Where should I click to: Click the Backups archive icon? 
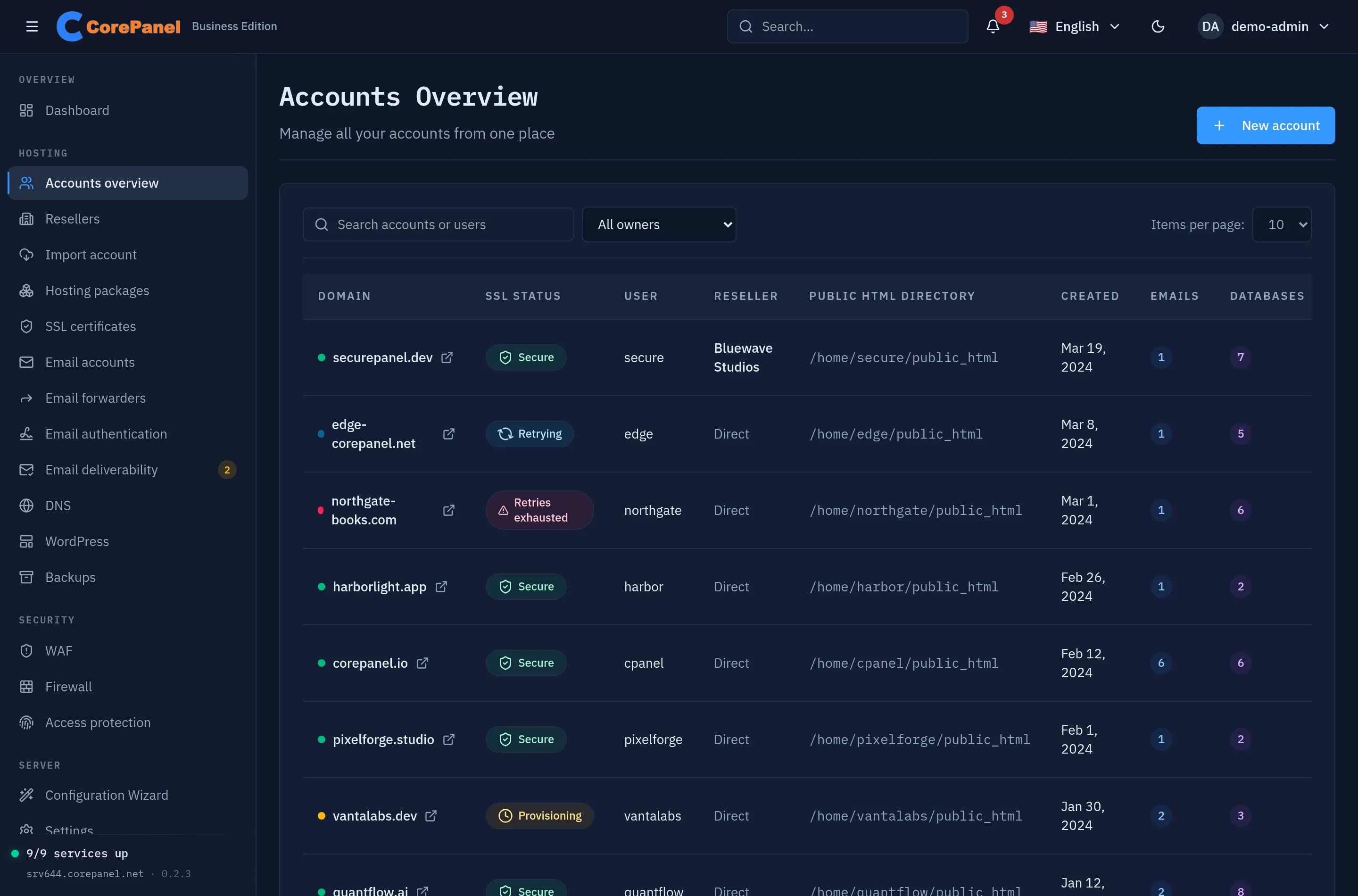(26, 577)
